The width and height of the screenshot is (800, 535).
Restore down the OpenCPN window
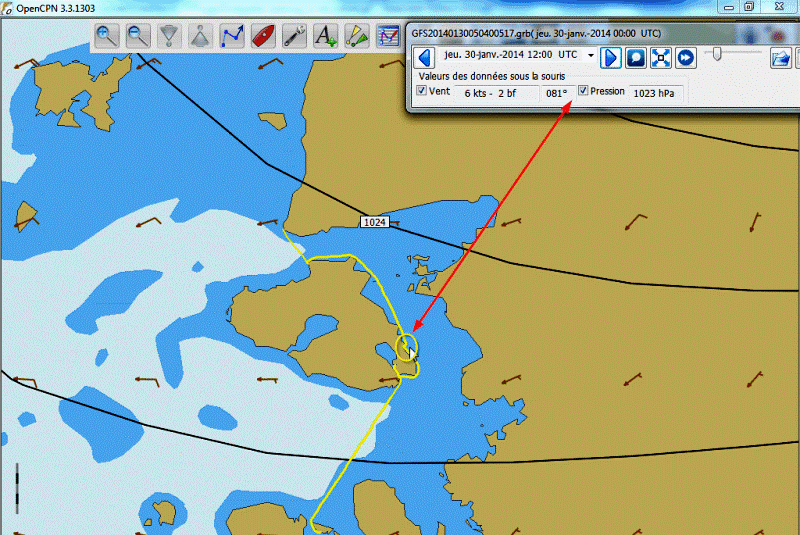749,7
